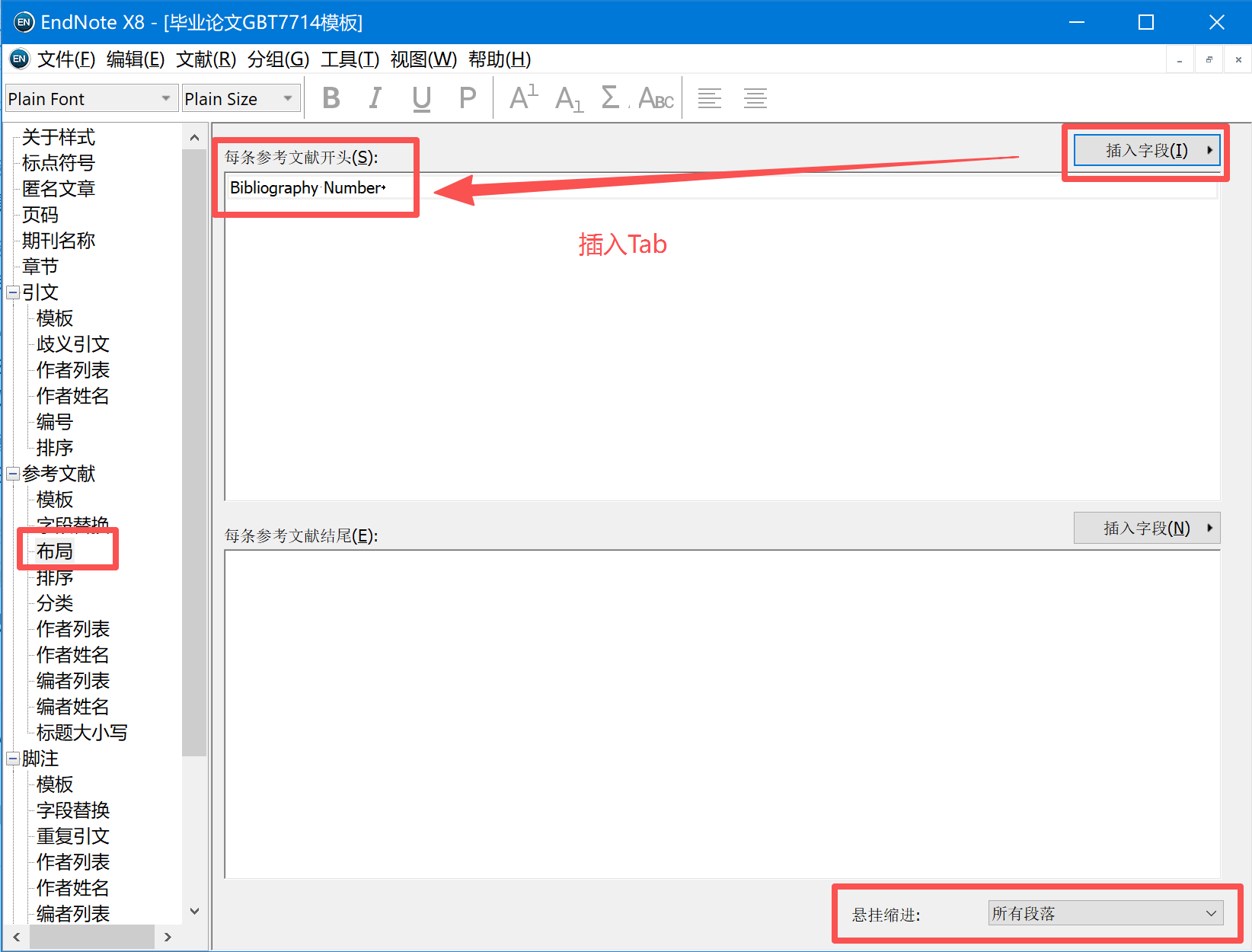Restore the inner style document window
Viewport: 1252px width, 952px height.
(x=1209, y=59)
